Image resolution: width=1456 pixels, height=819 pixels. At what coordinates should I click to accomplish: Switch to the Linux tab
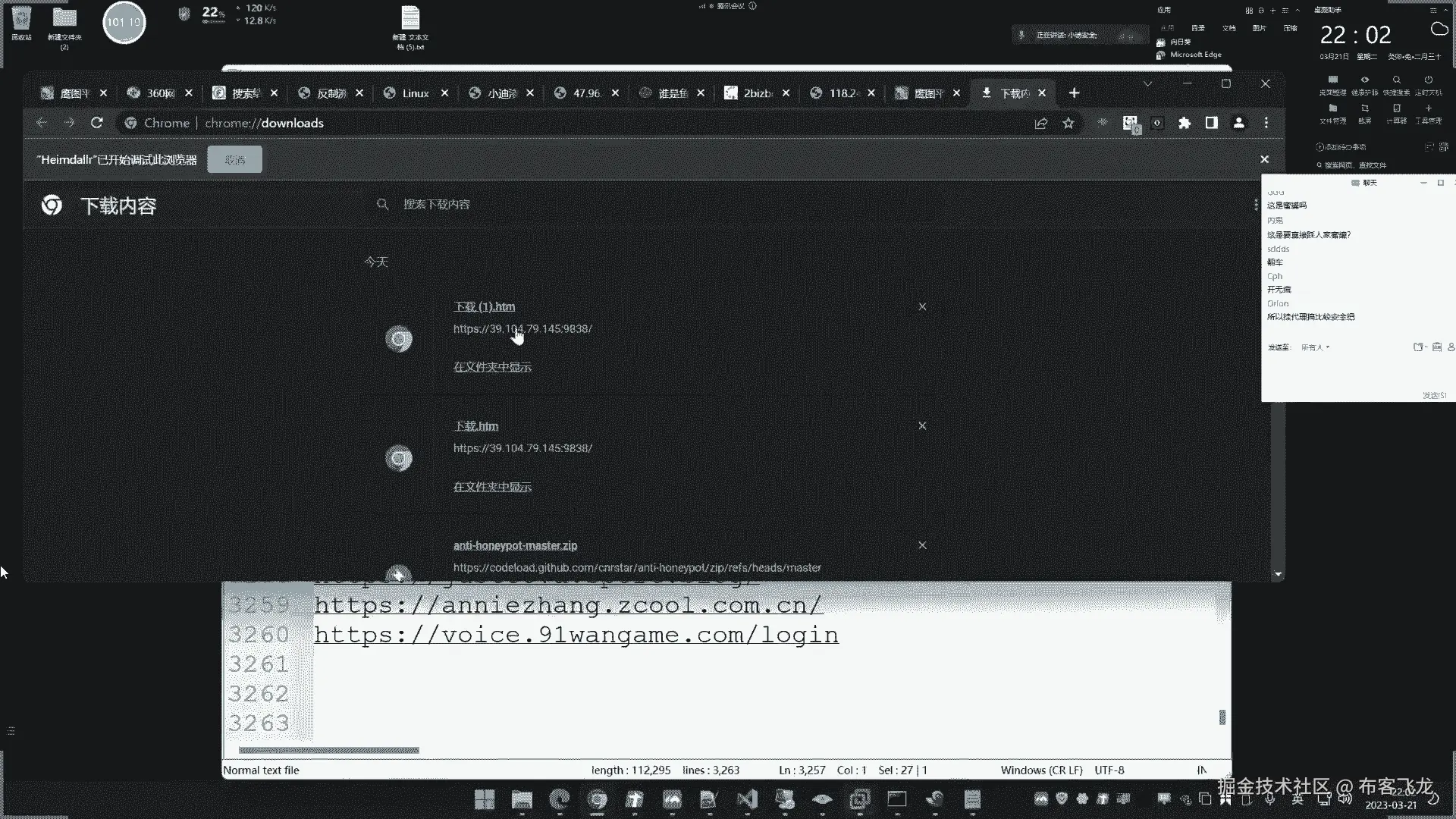click(415, 93)
